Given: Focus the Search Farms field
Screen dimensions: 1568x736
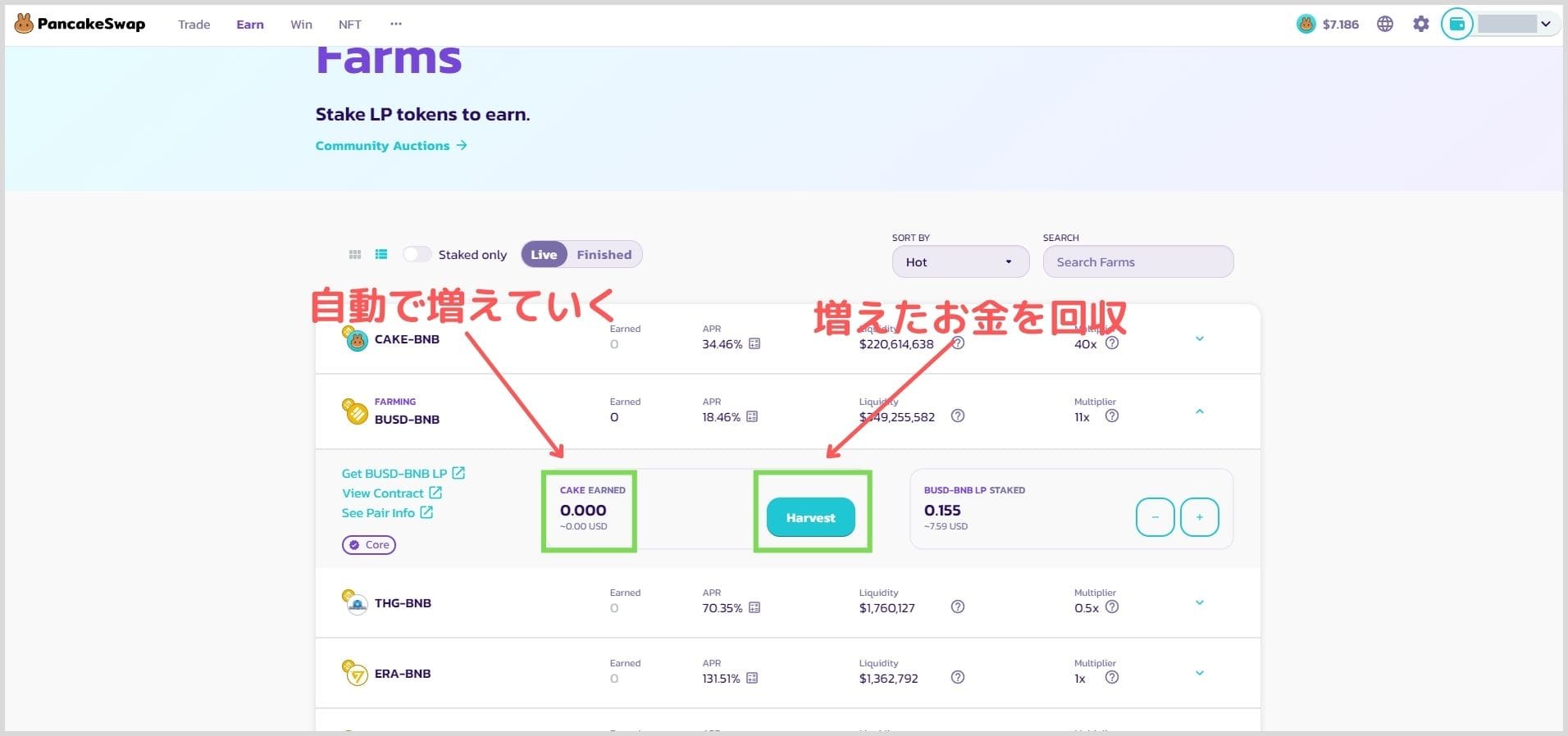Looking at the screenshot, I should pos(1137,261).
